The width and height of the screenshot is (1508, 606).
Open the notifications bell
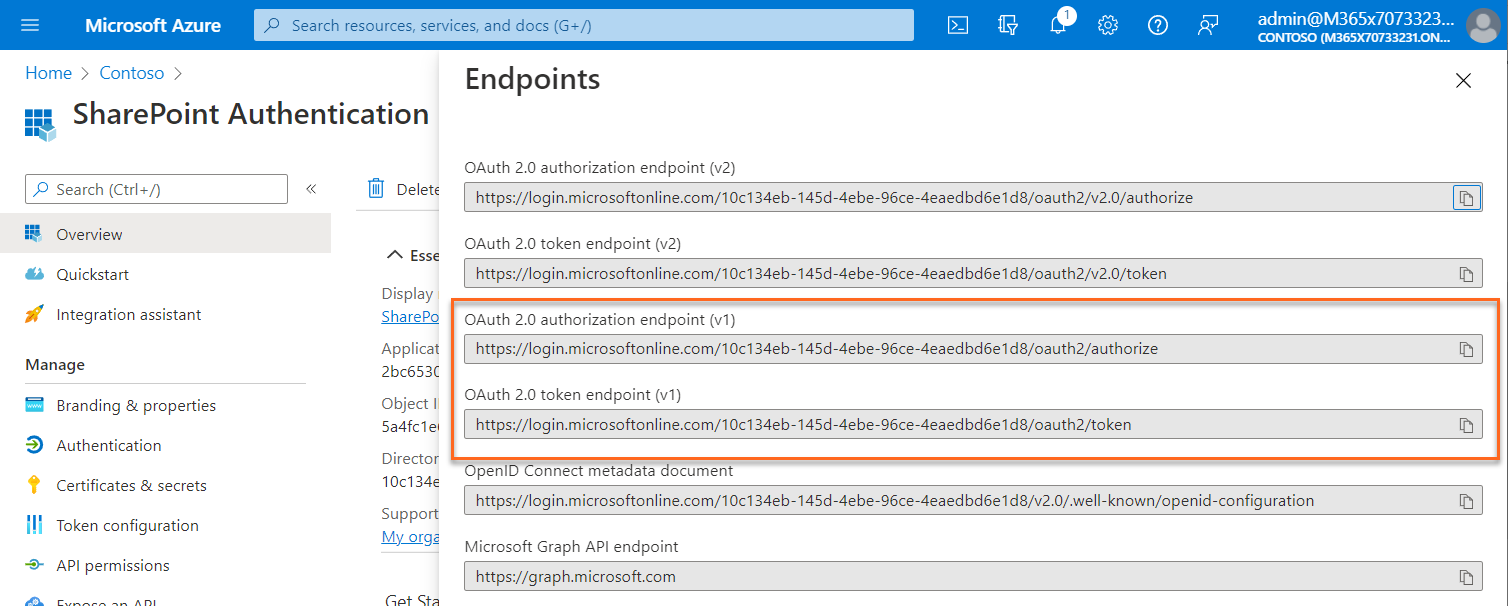tap(1057, 25)
